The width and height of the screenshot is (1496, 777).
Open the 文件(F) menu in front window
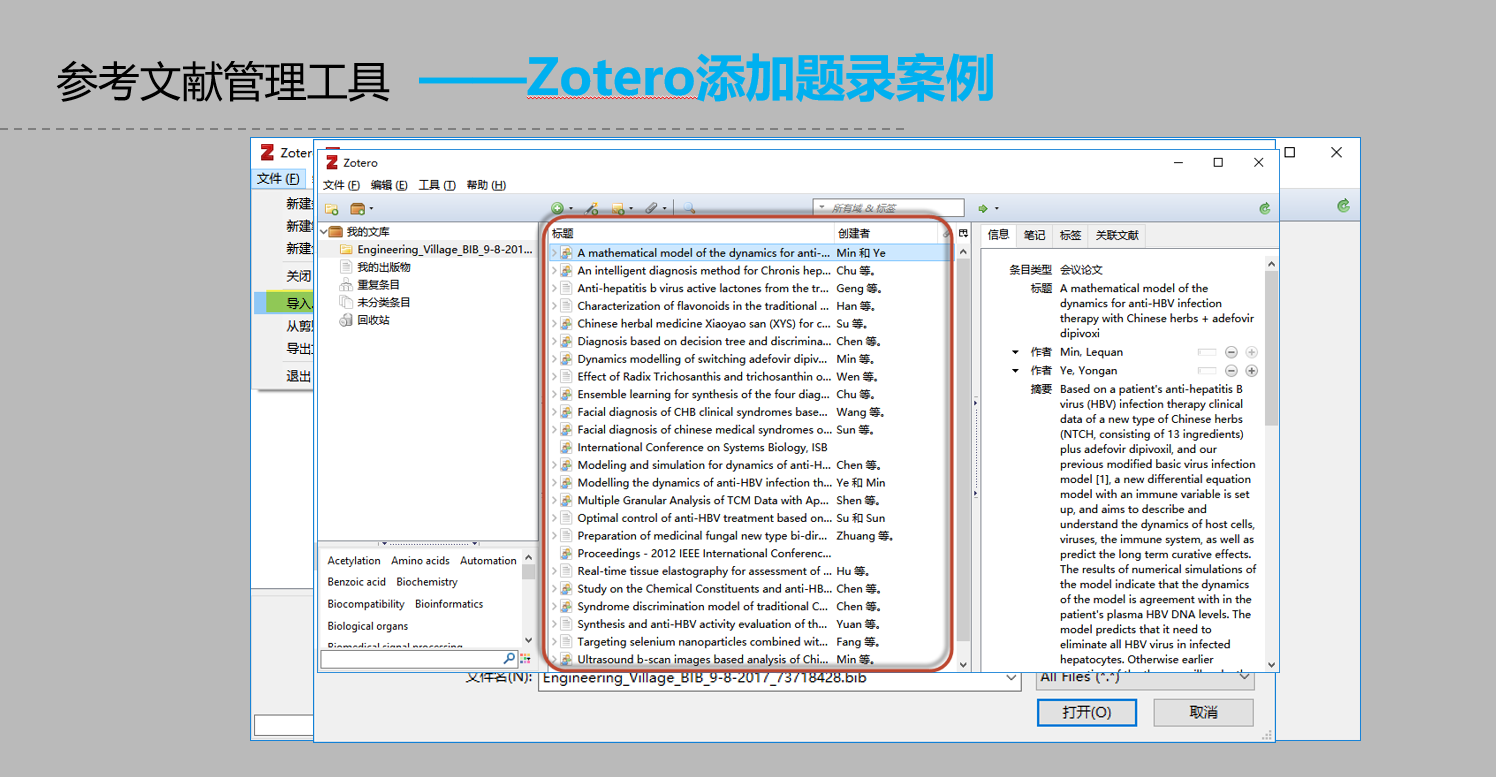pyautogui.click(x=341, y=185)
